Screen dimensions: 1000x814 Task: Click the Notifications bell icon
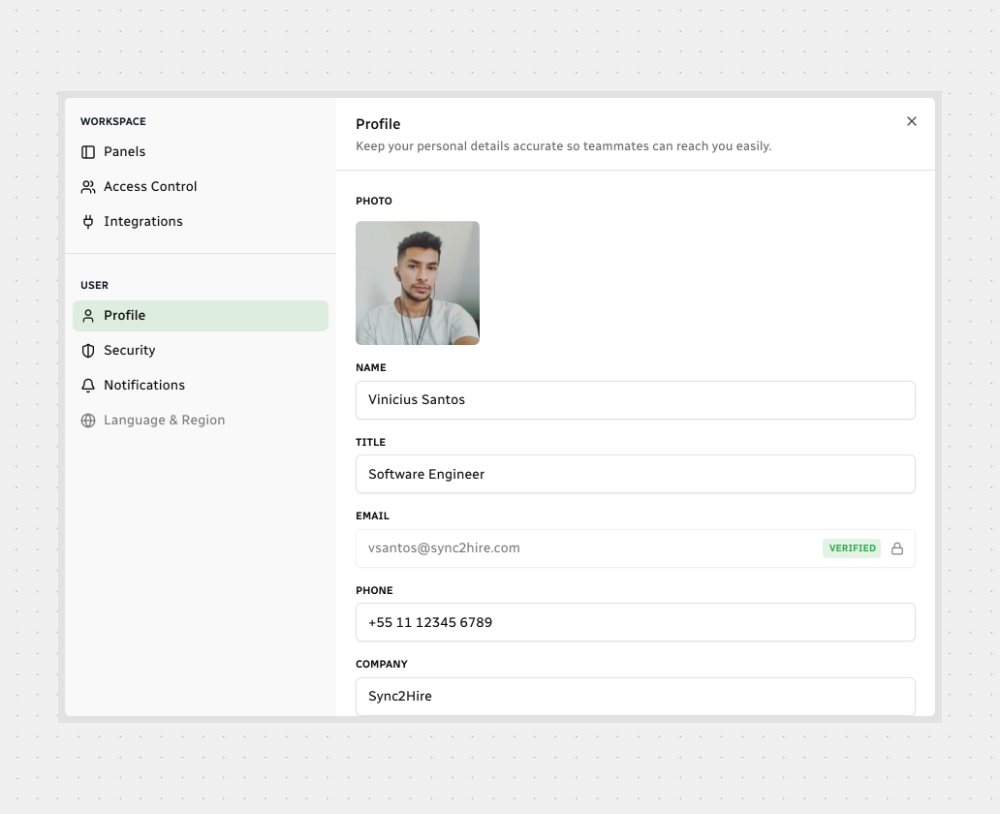[x=88, y=385]
